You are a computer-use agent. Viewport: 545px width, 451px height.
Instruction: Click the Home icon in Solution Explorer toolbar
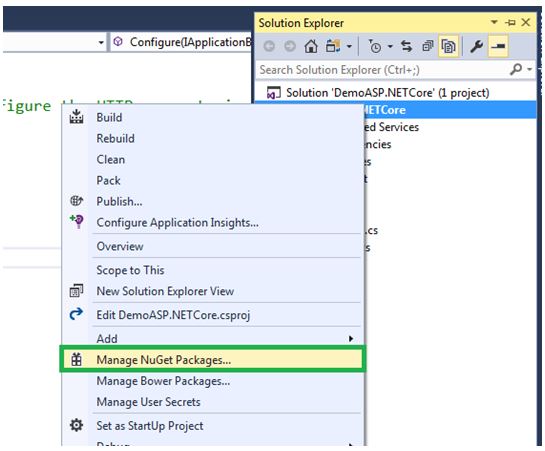[311, 46]
